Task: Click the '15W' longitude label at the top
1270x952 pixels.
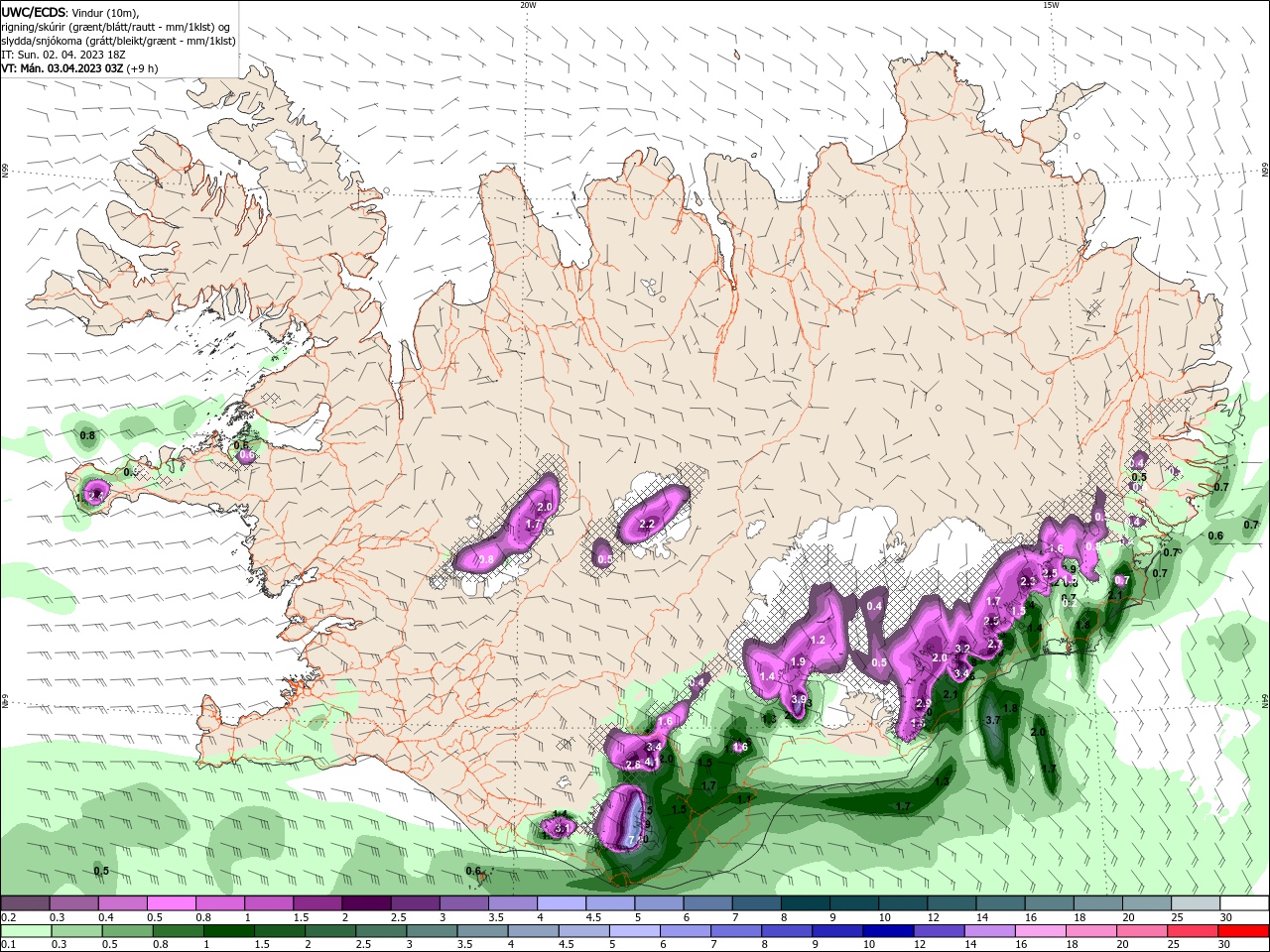Action: [1051, 5]
